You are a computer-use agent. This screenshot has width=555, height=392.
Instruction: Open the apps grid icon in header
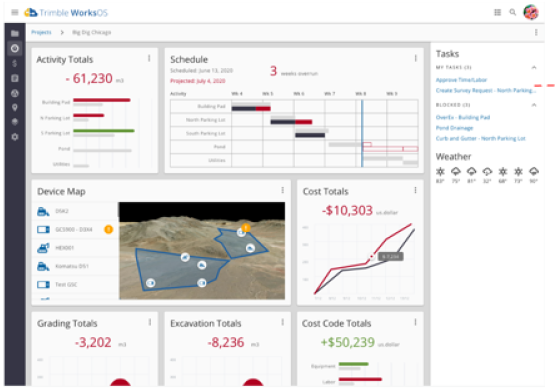(497, 12)
